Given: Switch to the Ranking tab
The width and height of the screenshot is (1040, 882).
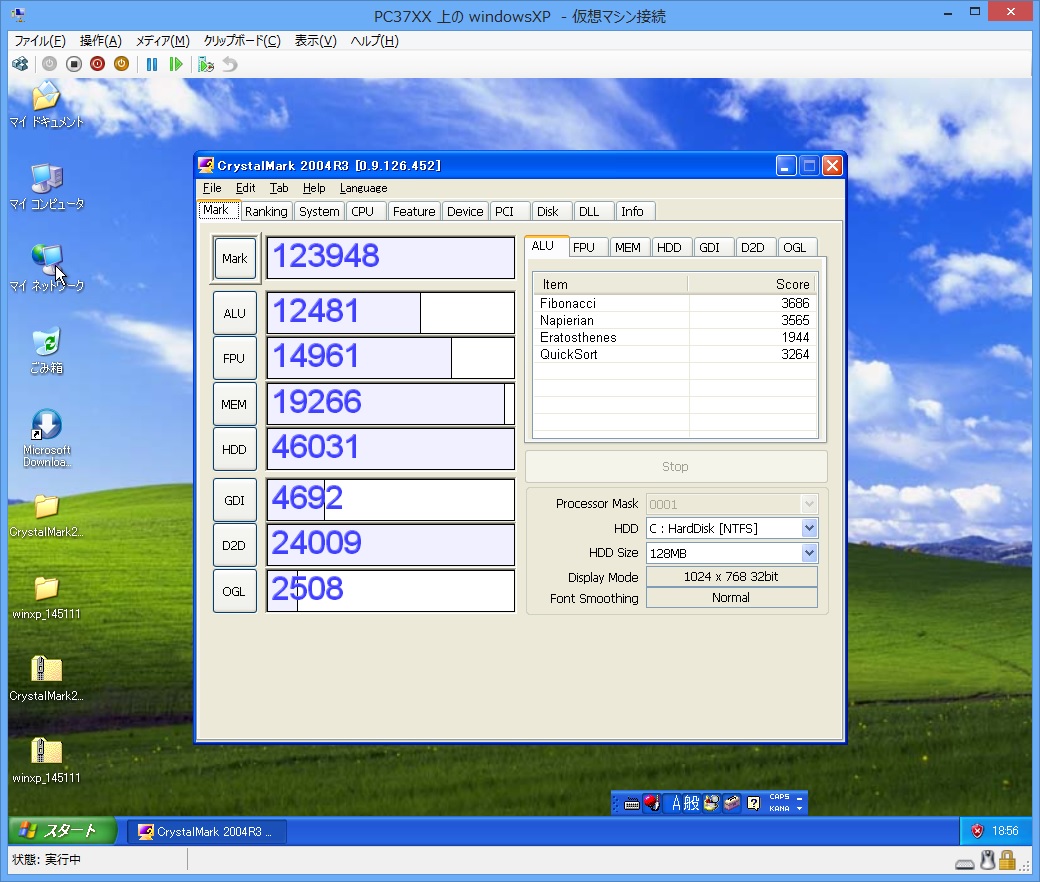Looking at the screenshot, I should [266, 211].
